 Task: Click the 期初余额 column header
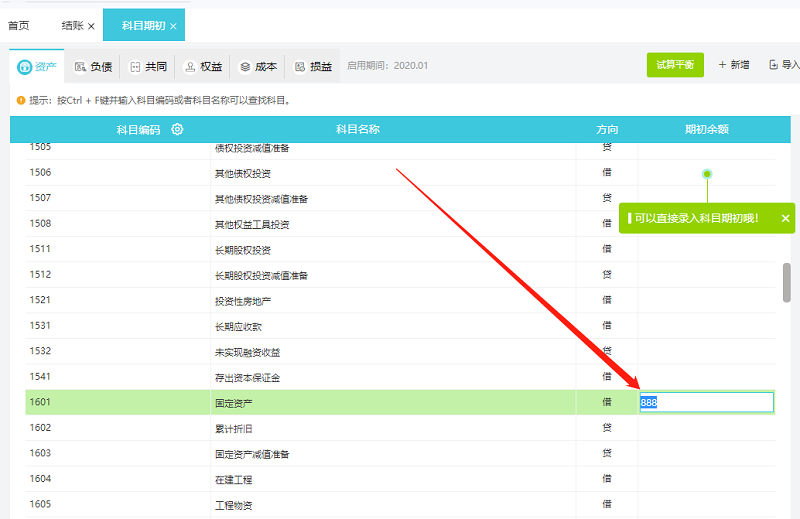point(706,129)
